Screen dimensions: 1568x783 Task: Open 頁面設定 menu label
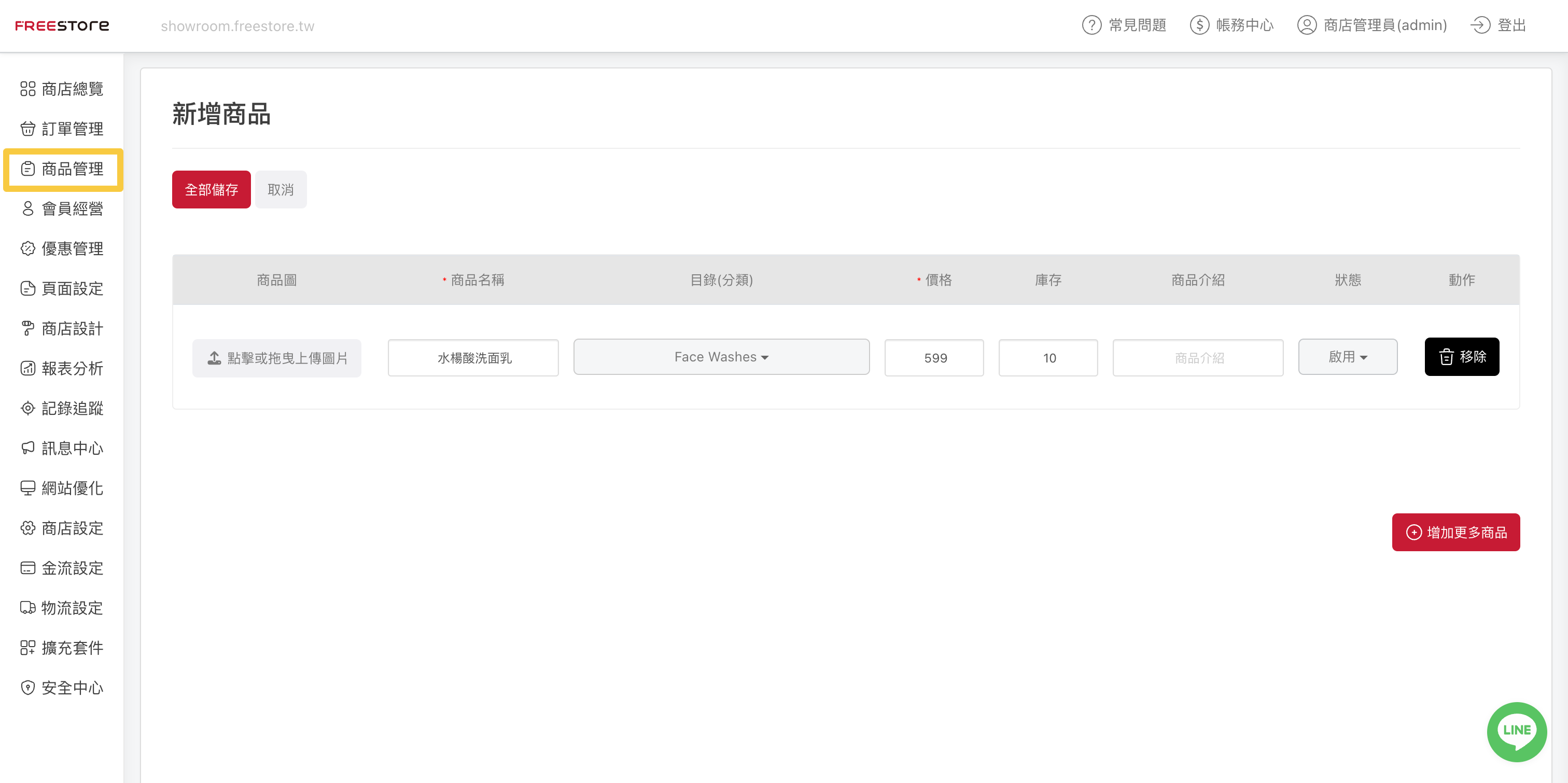tap(73, 288)
